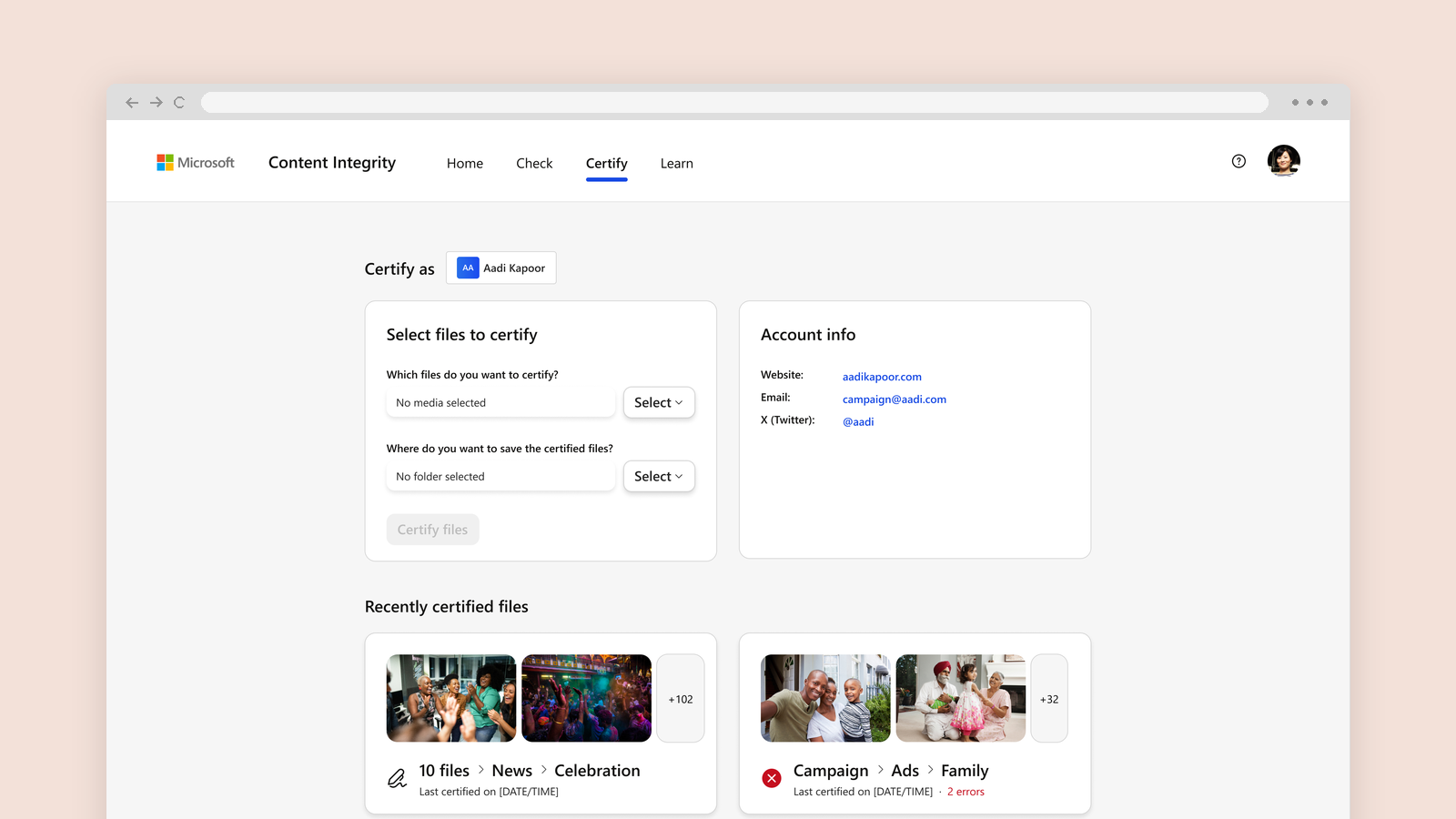Viewport: 1456px width, 819px height.
Task: Click the Certify files button
Action: click(432, 530)
